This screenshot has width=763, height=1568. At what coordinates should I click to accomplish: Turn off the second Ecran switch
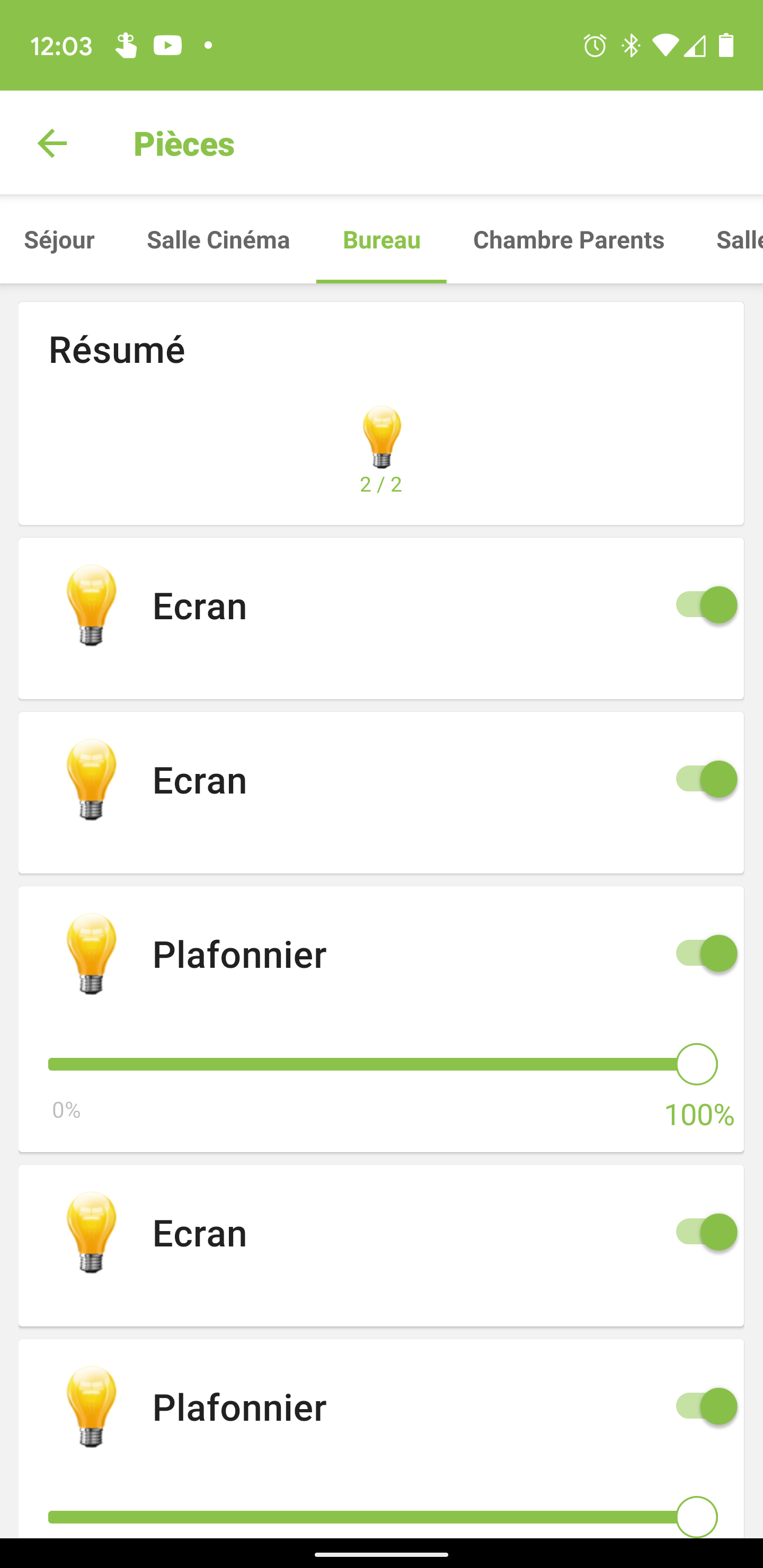[705, 779]
